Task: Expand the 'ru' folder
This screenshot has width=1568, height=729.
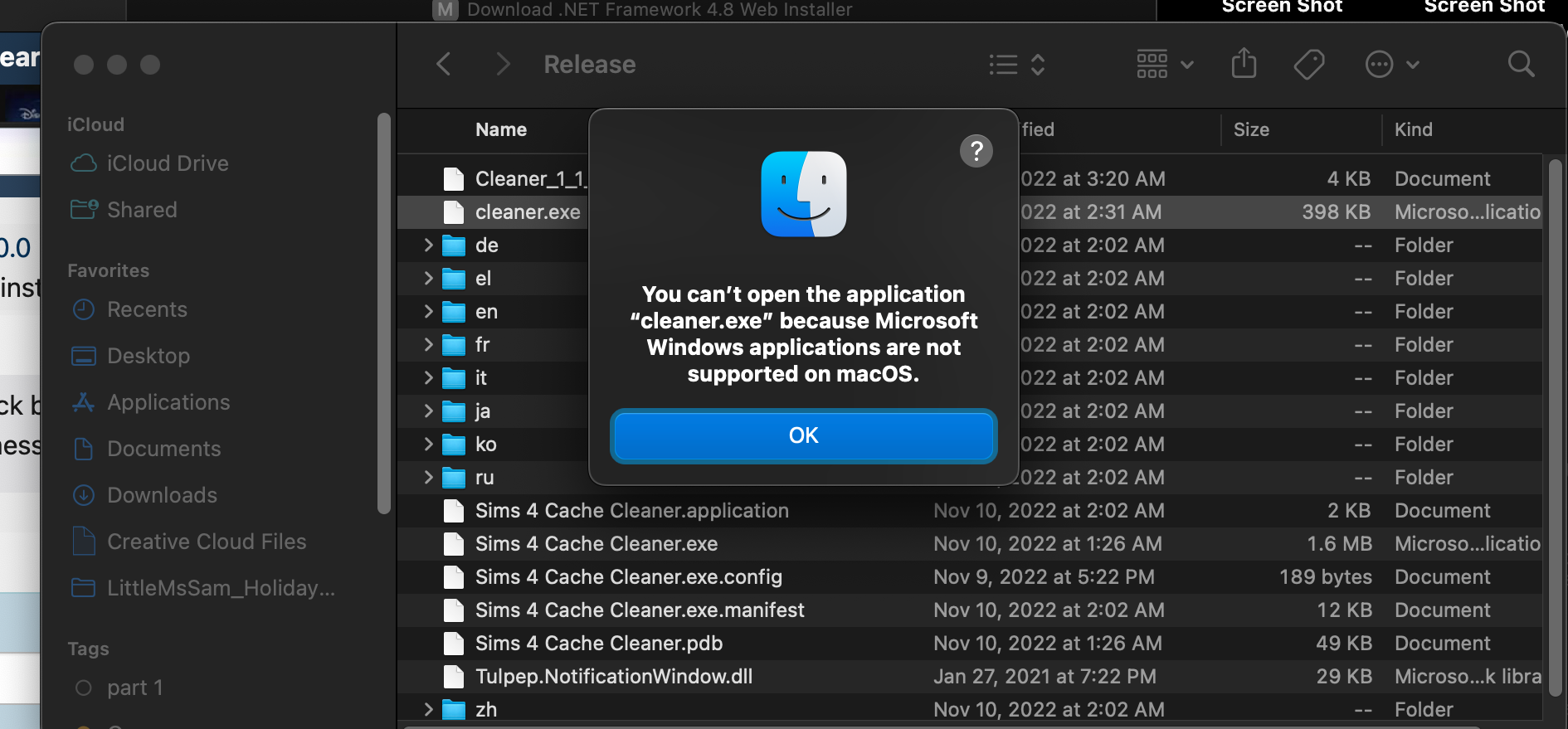Action: point(428,477)
